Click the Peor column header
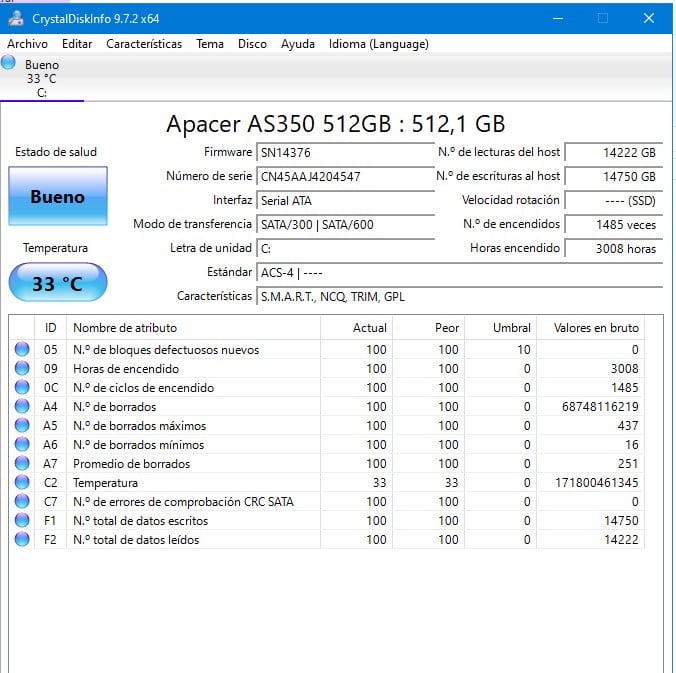The image size is (676, 673). click(x=429, y=328)
